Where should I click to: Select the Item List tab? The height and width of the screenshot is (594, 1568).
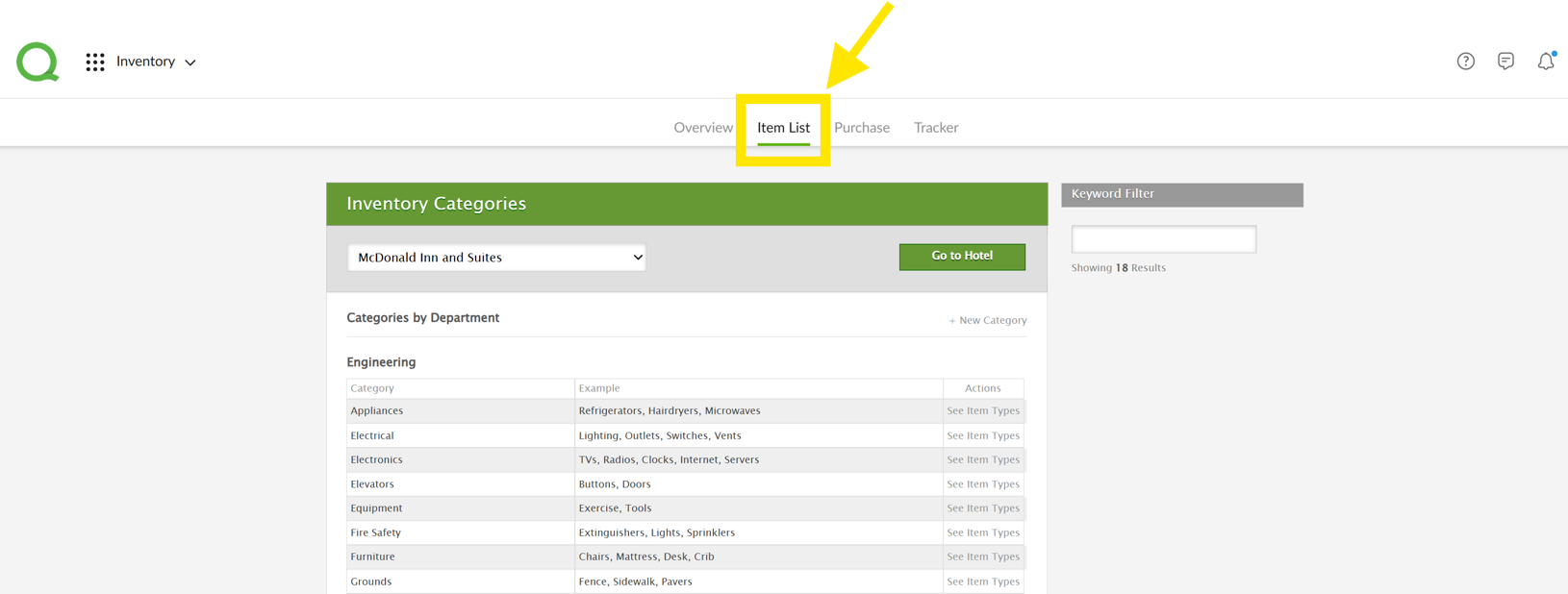783,128
